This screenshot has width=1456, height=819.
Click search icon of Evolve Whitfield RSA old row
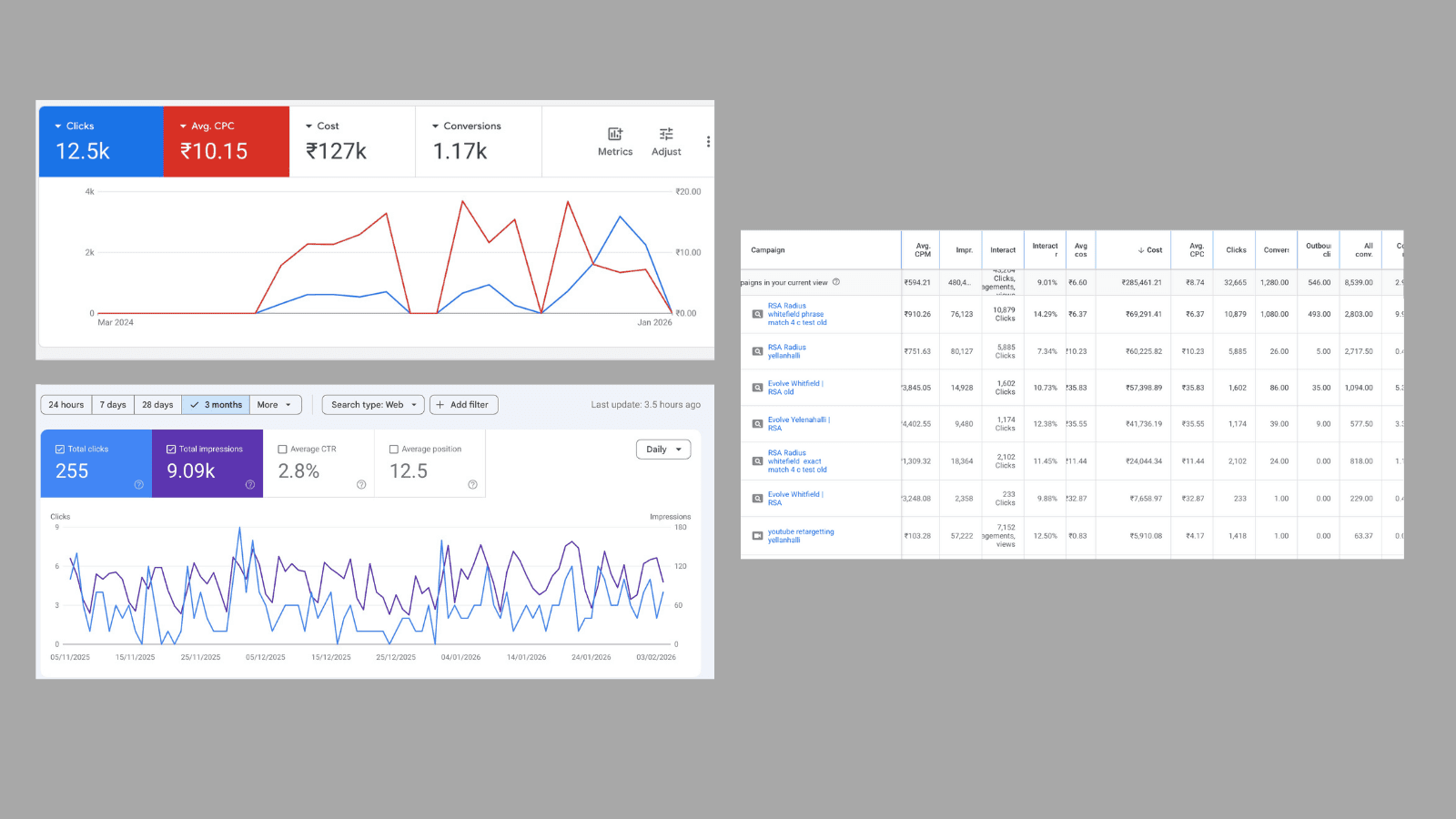(x=757, y=388)
